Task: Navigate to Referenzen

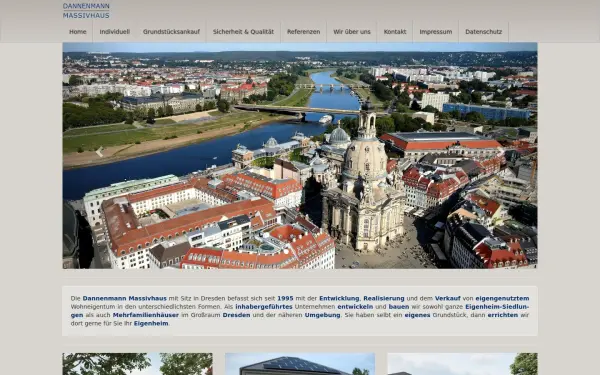Action: point(303,32)
